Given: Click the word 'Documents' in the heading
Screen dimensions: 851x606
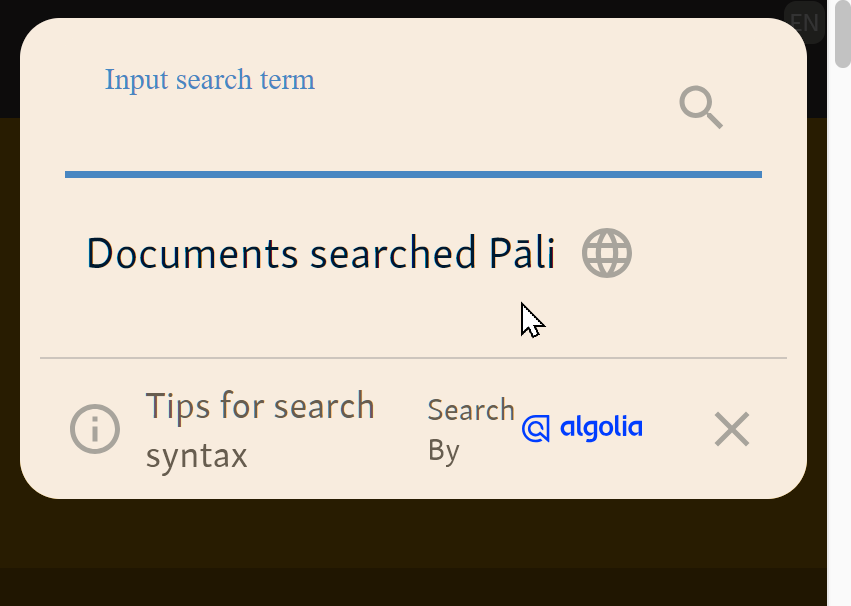Looking at the screenshot, I should [x=192, y=254].
